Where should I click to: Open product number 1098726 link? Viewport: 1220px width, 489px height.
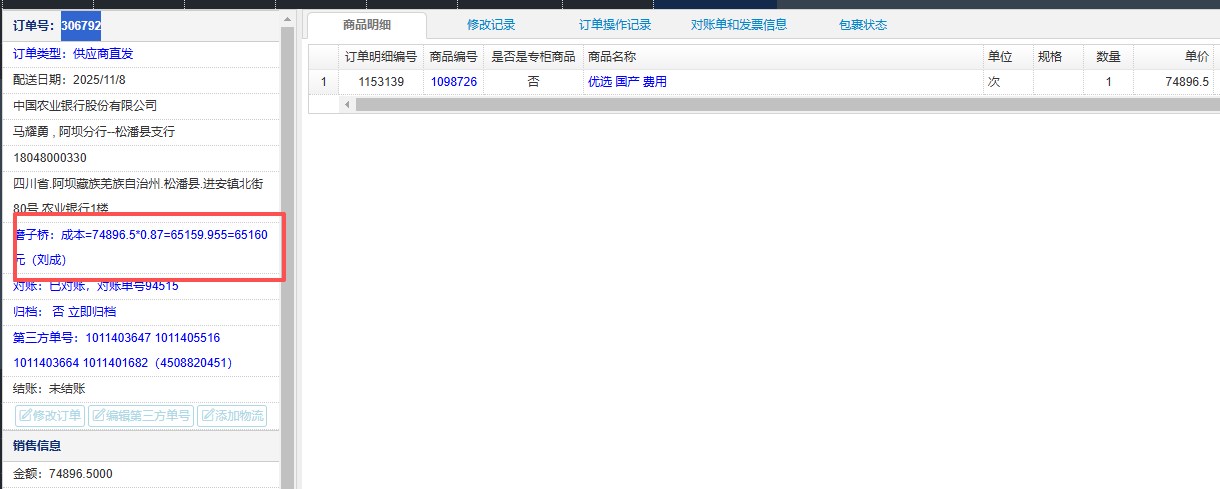[x=454, y=82]
